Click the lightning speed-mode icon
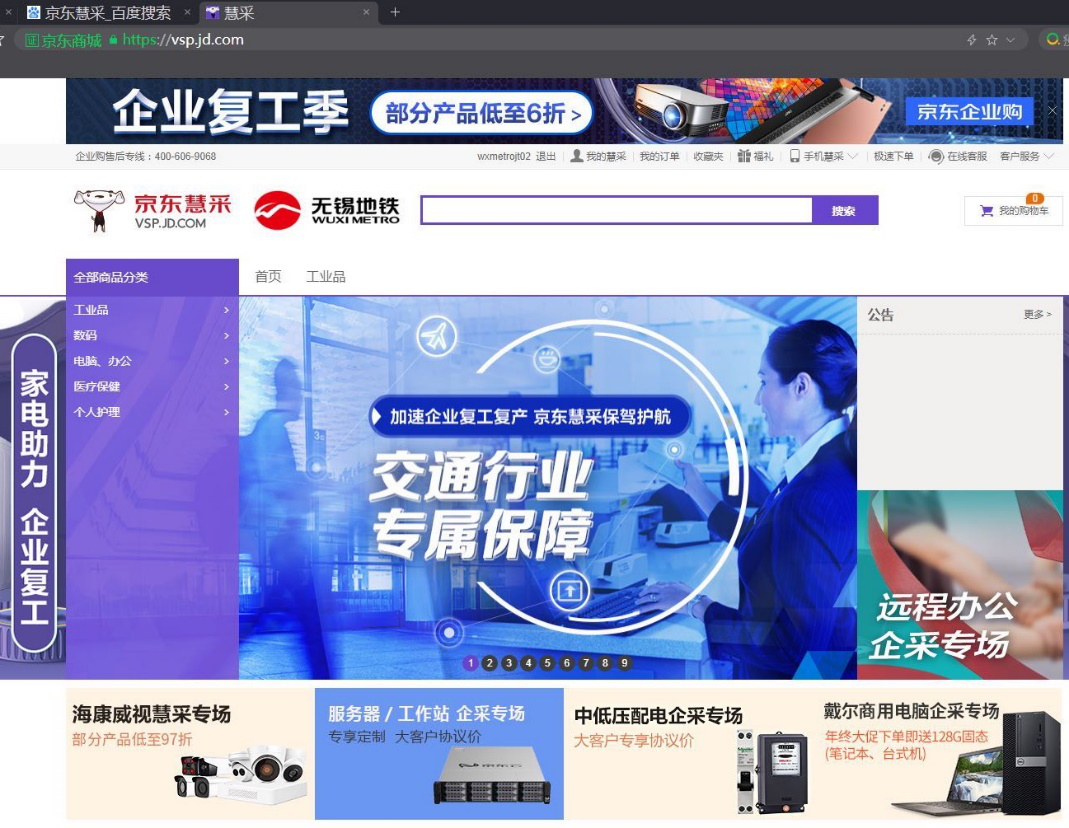Image resolution: width=1069 pixels, height=828 pixels. (x=972, y=40)
